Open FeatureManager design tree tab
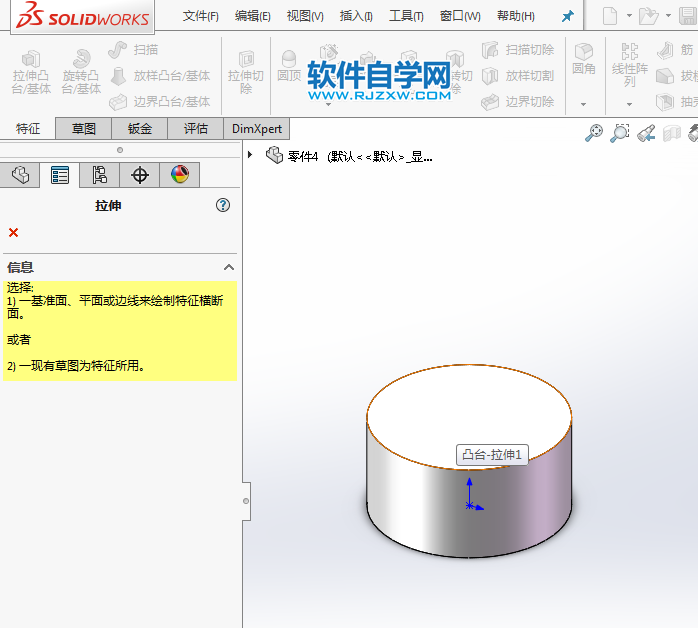This screenshot has height=628, width=698. pyautogui.click(x=20, y=175)
